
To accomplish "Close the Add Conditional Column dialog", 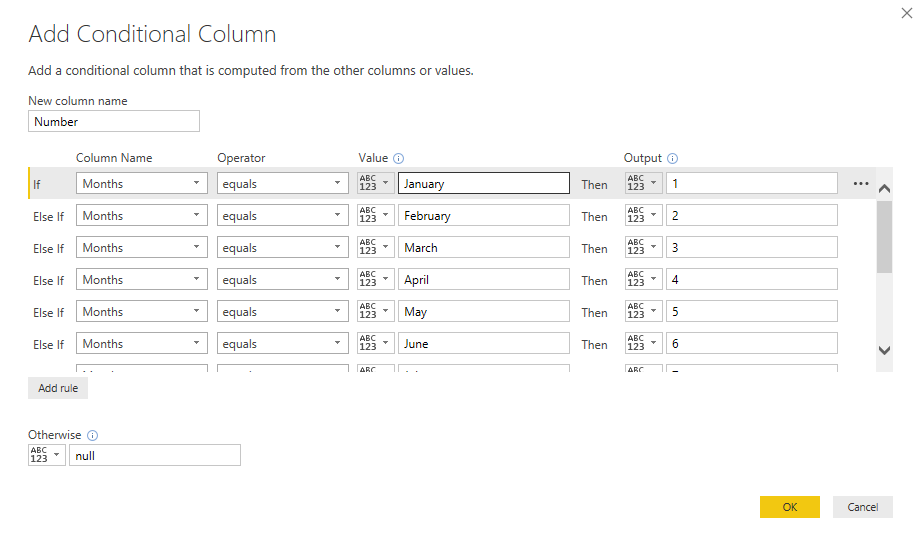I will [907, 13].
